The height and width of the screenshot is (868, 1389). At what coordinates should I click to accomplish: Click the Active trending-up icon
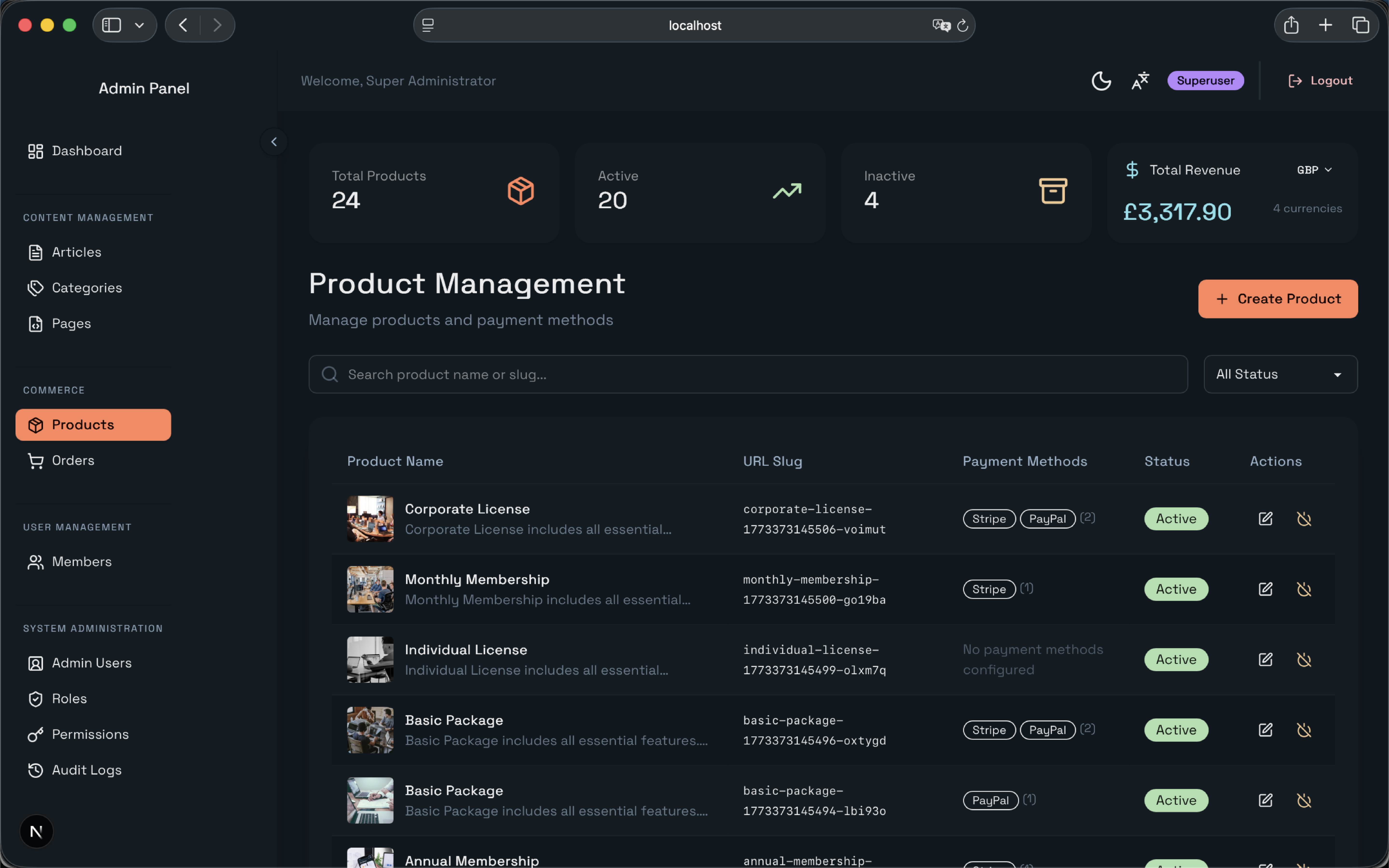coord(787,191)
